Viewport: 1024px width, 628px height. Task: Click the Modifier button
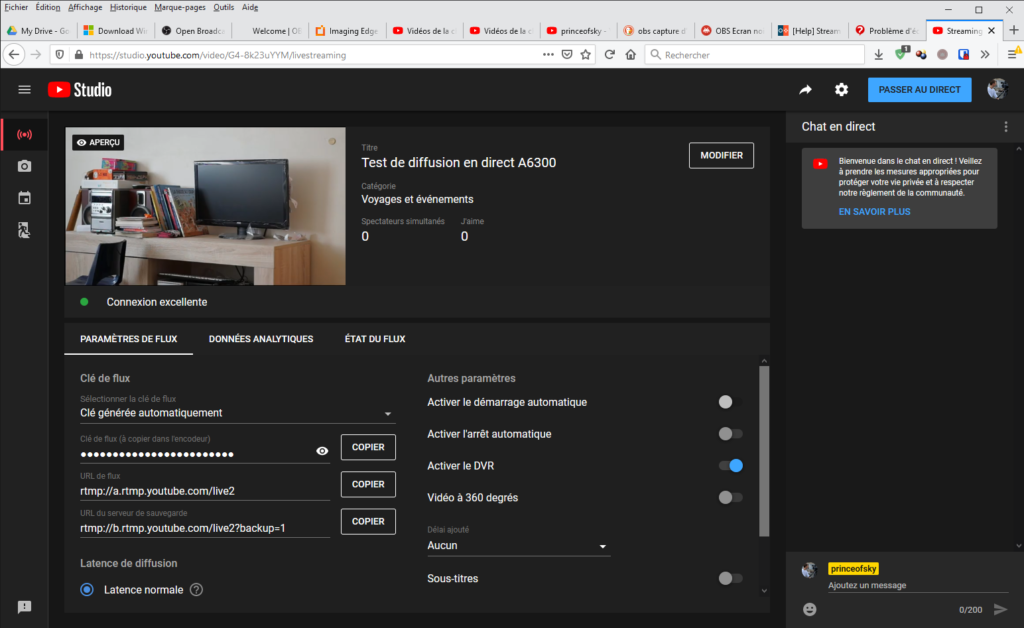tap(721, 156)
